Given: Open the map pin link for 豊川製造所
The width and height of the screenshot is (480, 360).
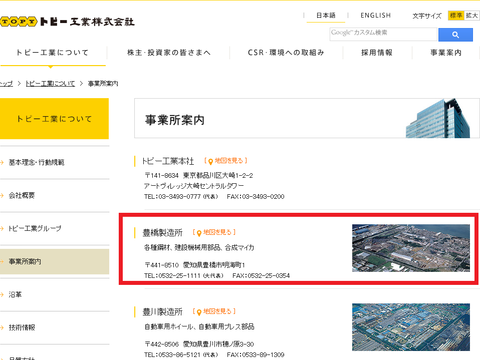Looking at the screenshot, I should point(214,311).
